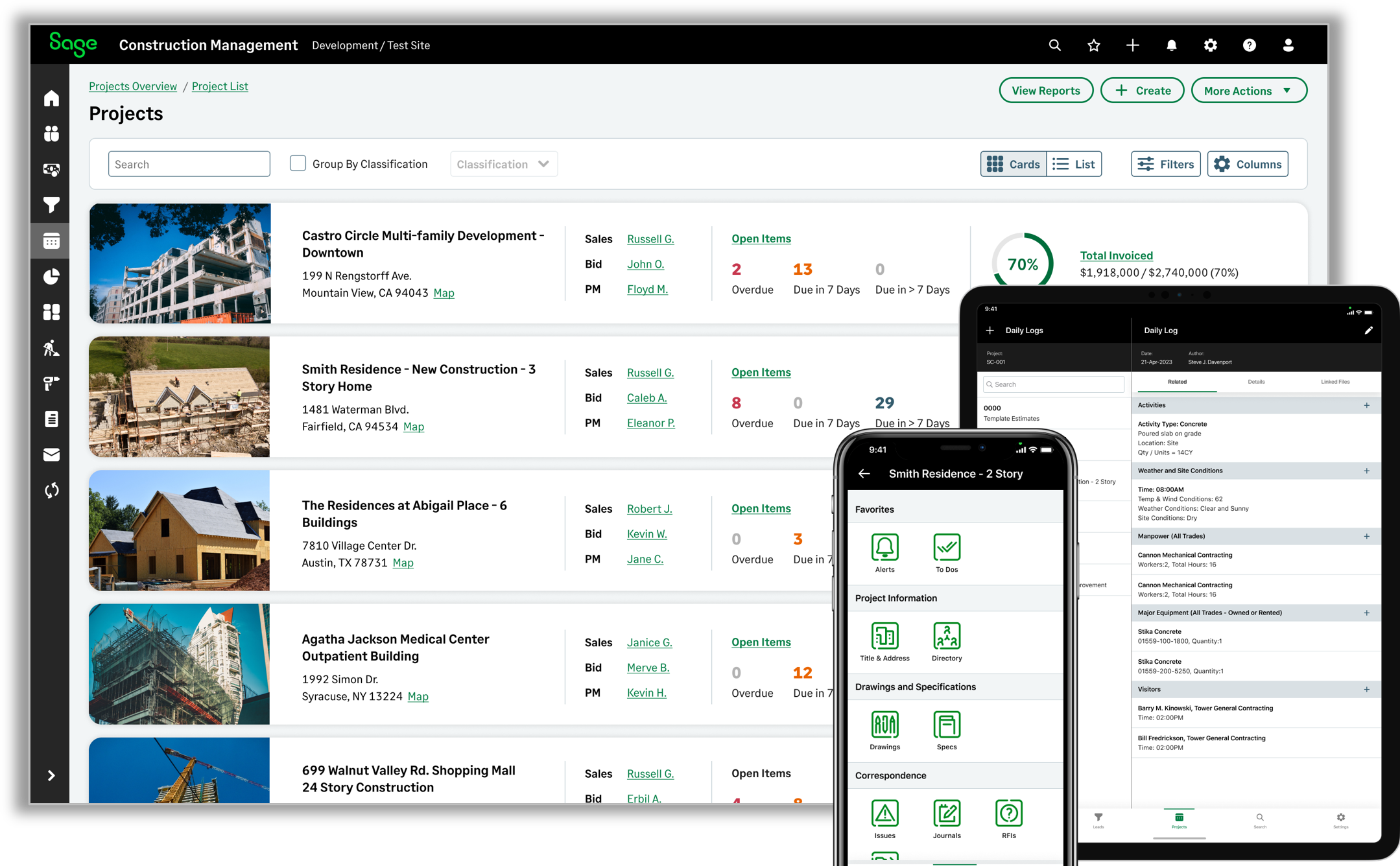
Task: Open the Castro Circle project thumbnail
Action: pyautogui.click(x=180, y=263)
